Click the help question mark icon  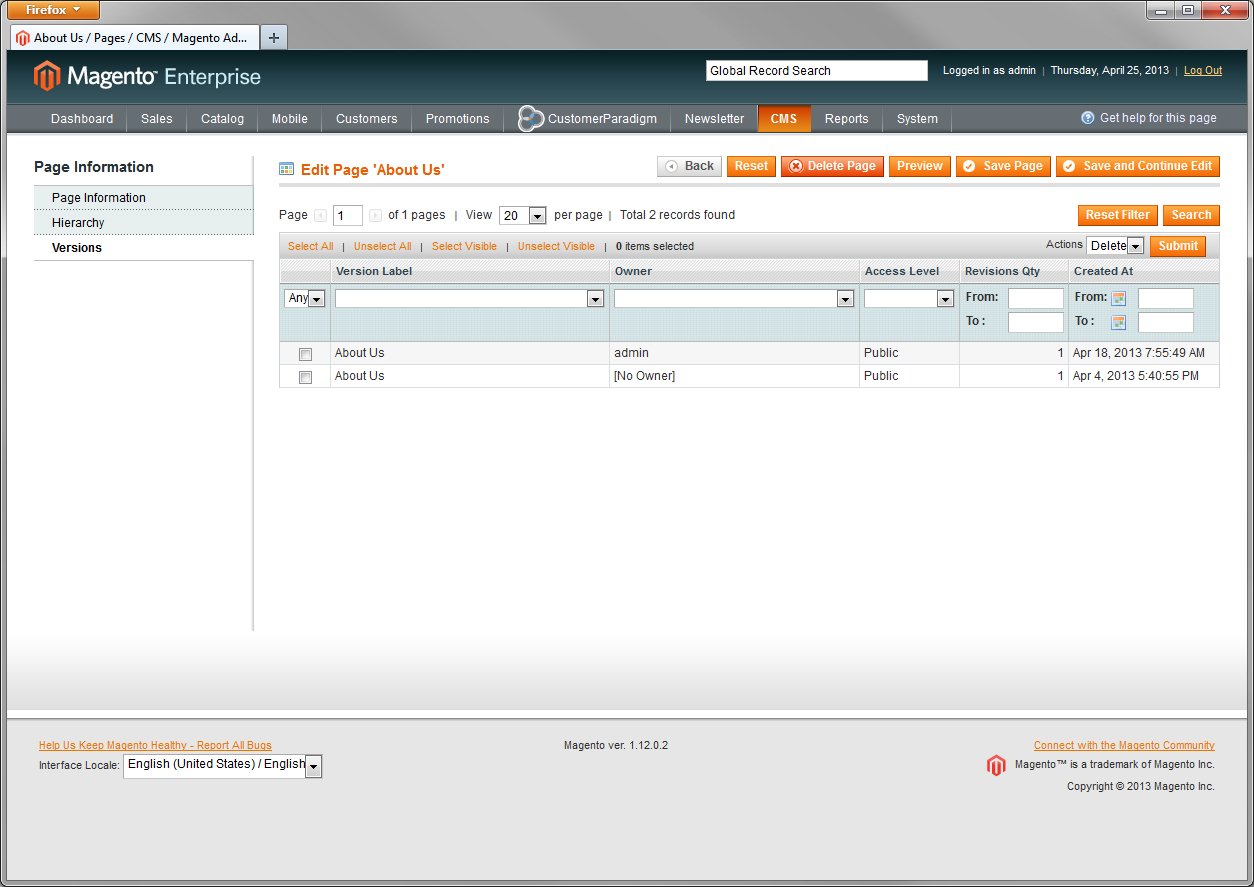pos(1088,118)
